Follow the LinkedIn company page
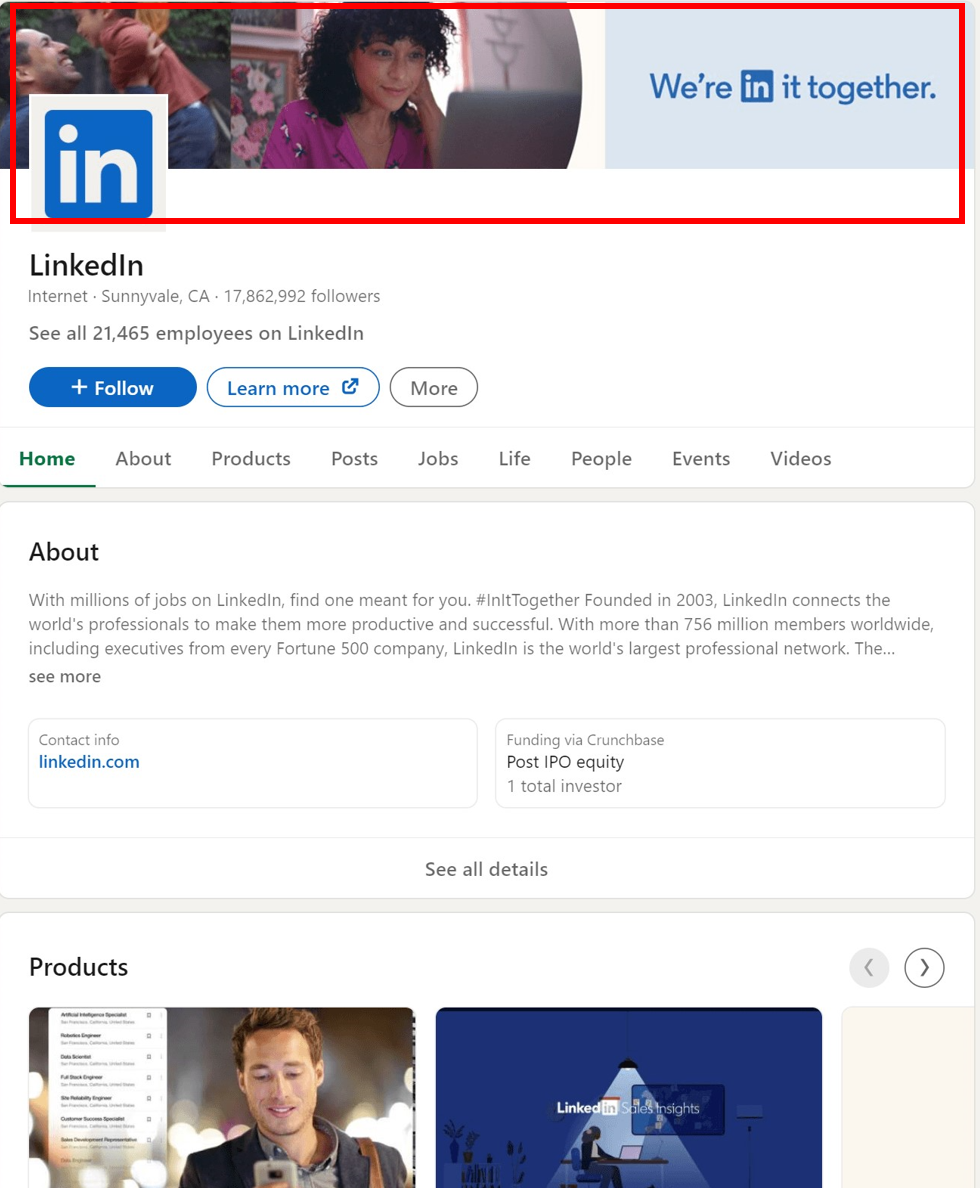 tap(112, 387)
